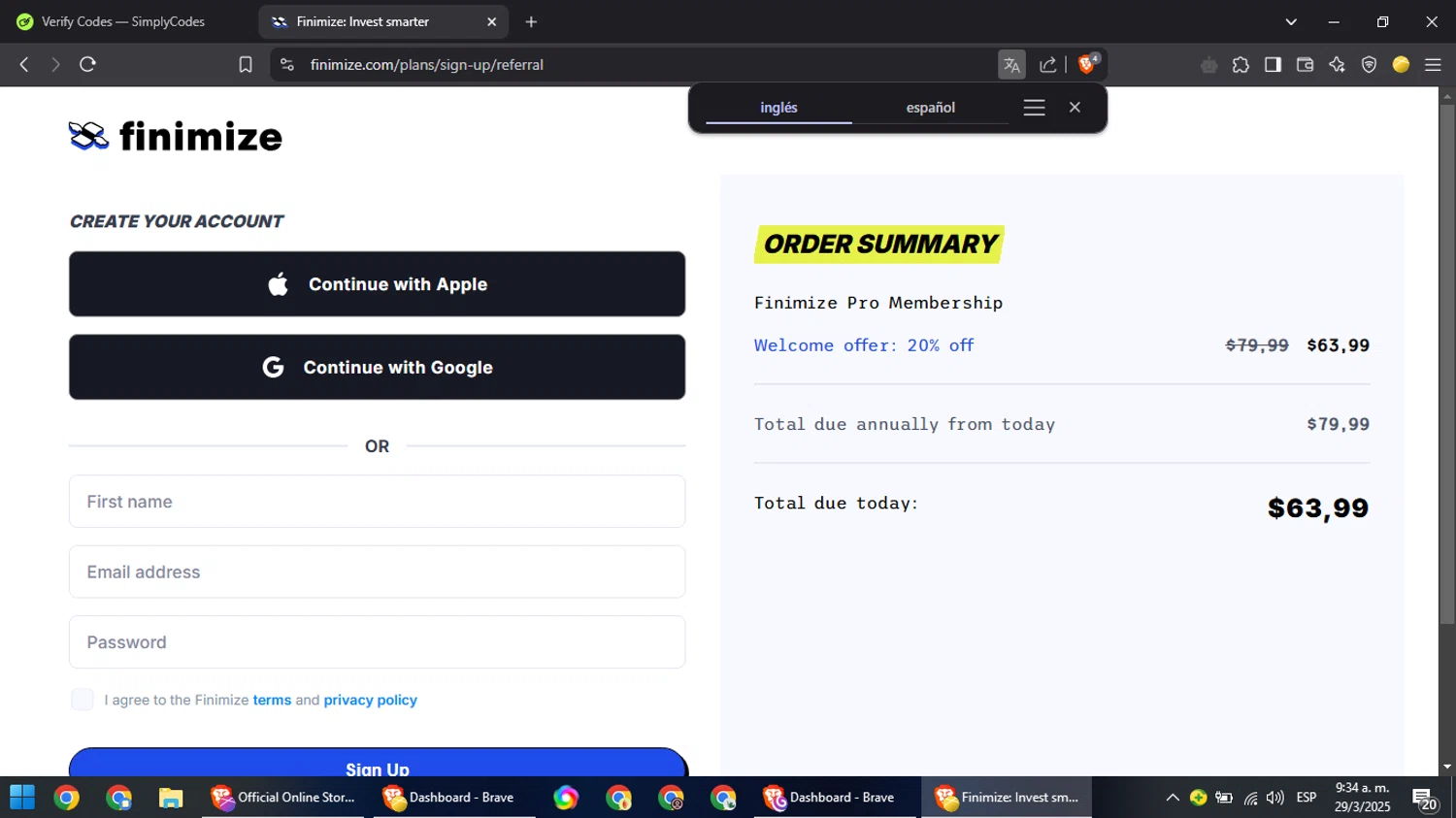Open site information icon in address bar

click(286, 65)
